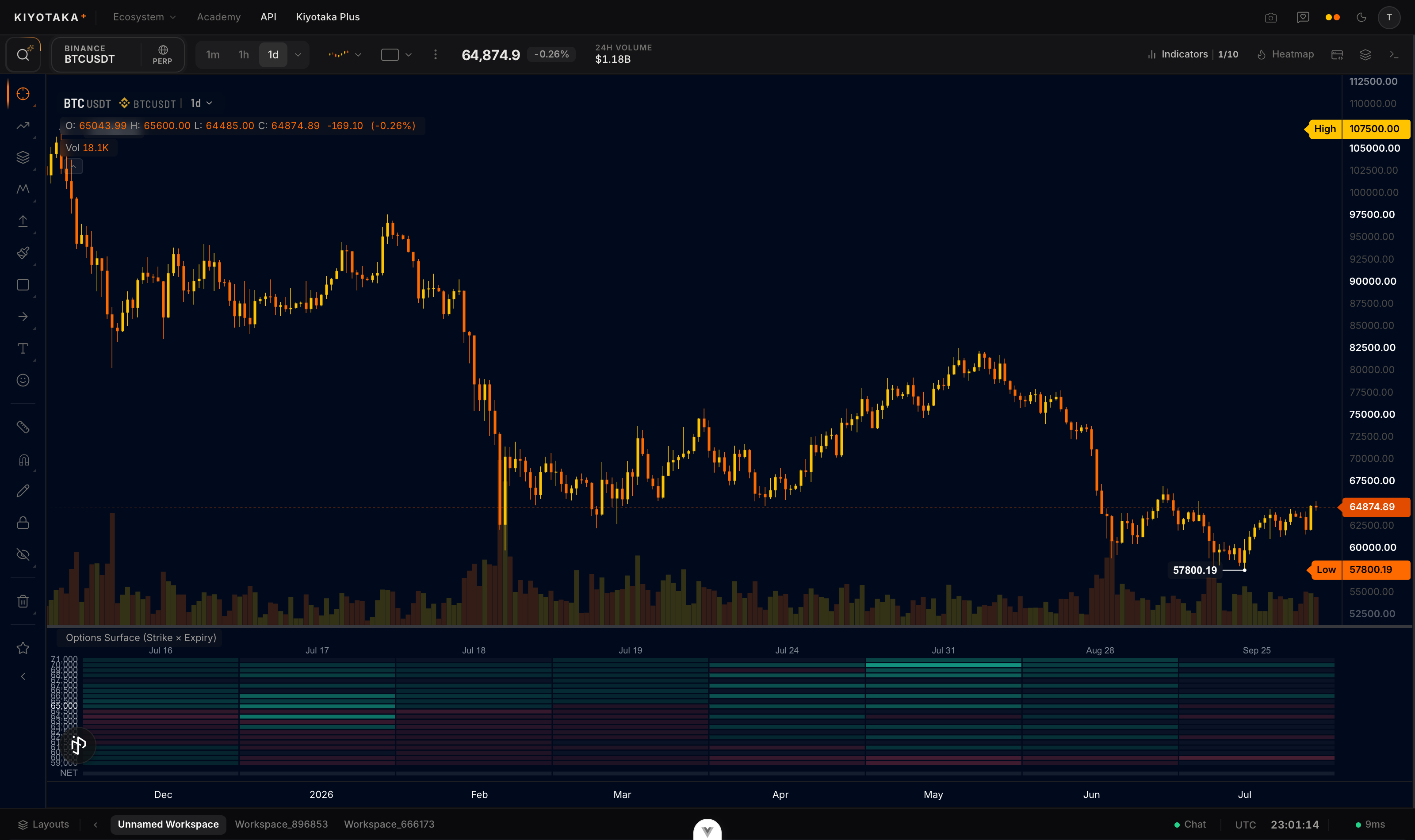Open the panel layout icon beside Heatmap

[1337, 55]
